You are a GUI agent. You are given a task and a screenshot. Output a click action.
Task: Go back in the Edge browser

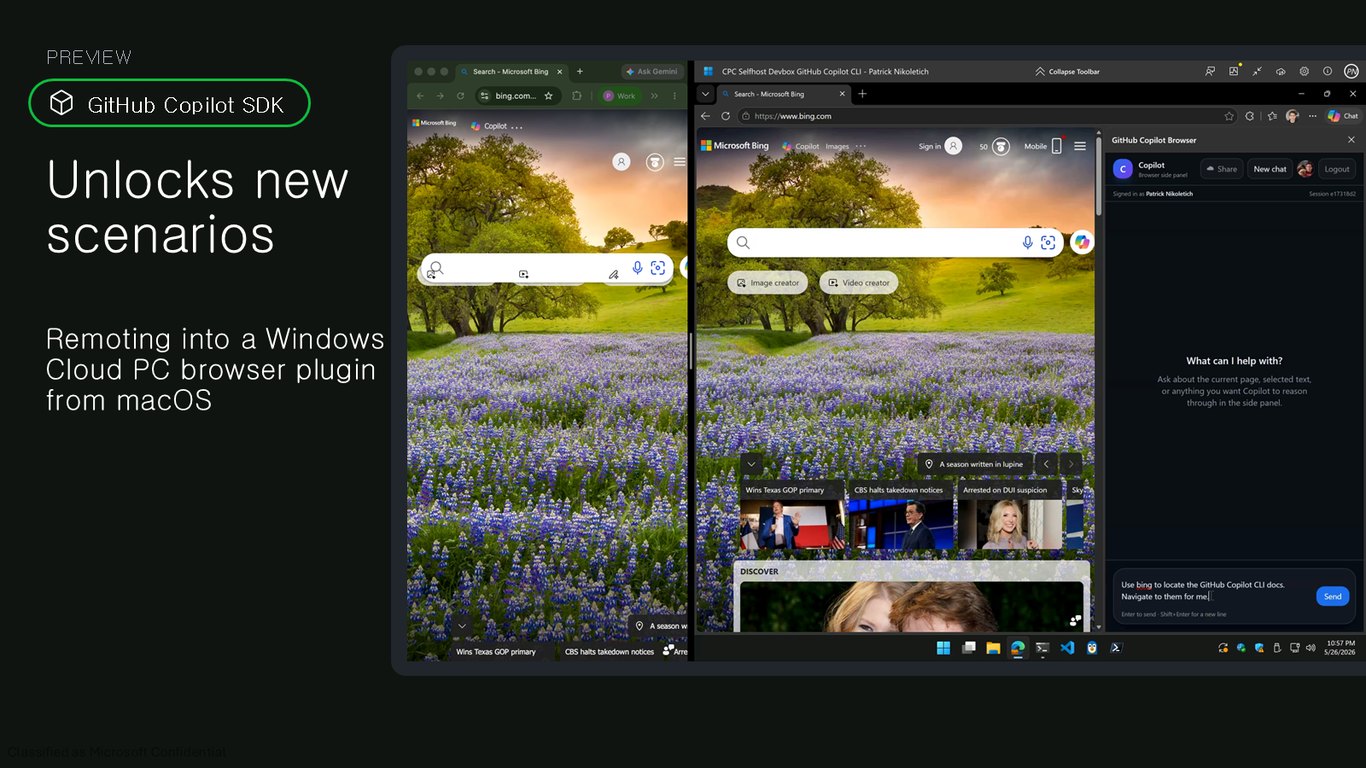pyautogui.click(x=705, y=116)
